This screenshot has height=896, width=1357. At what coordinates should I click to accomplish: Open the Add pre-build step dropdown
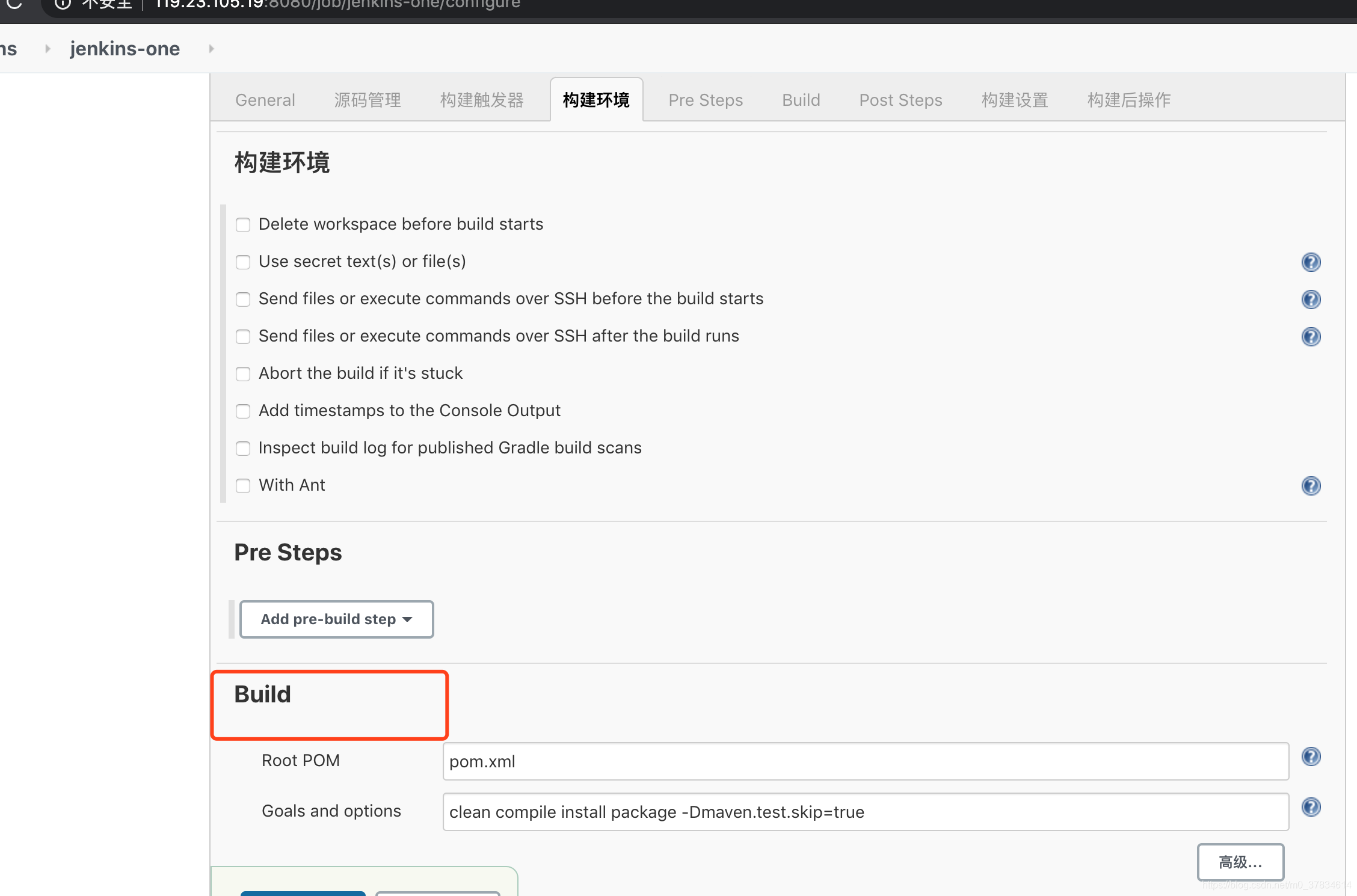click(x=336, y=619)
